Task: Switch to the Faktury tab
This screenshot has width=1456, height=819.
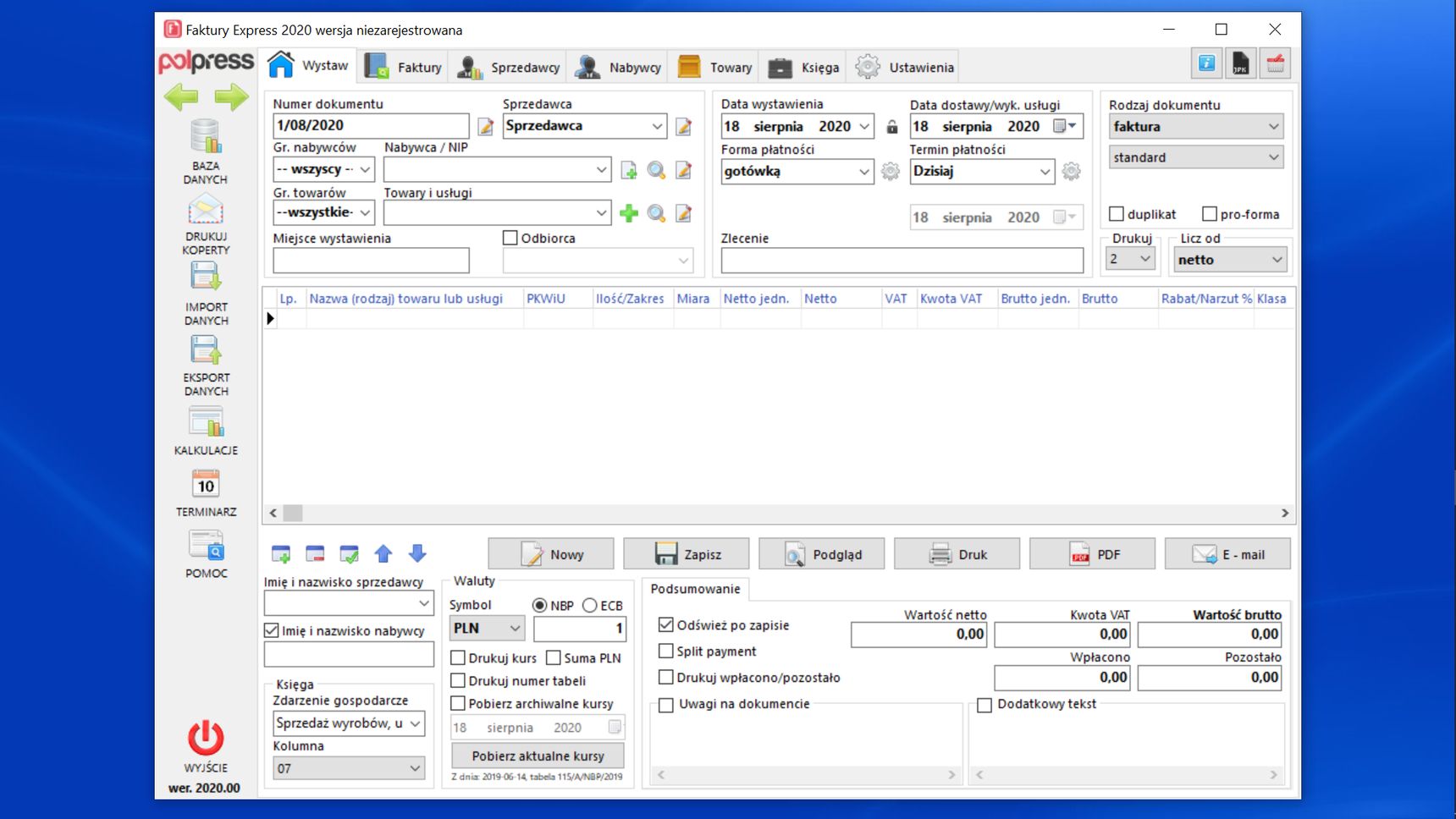Action: point(403,67)
